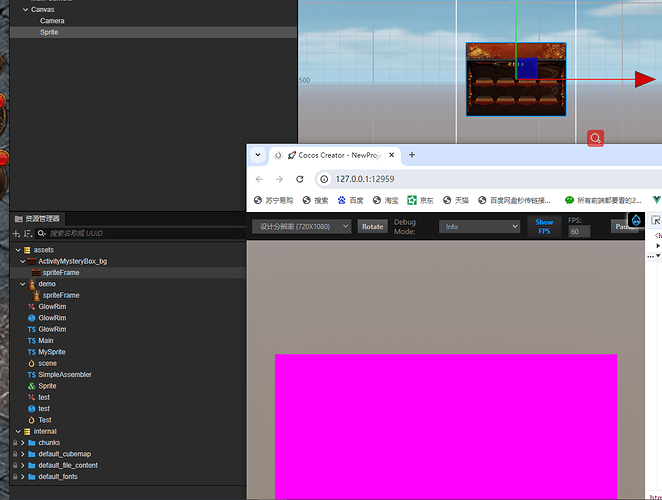This screenshot has width=662, height=500.
Task: Add a new asset with plus icon
Action: [16, 234]
